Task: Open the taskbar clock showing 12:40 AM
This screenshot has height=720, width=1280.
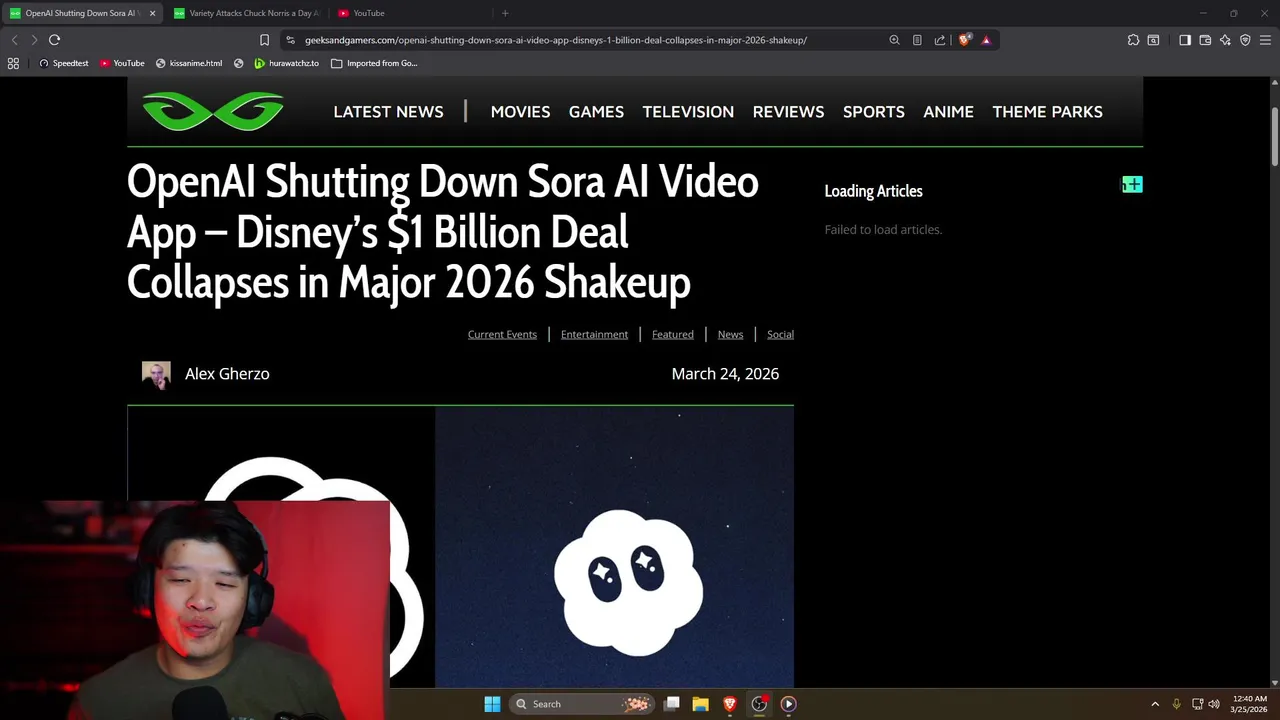Action: point(1249,704)
